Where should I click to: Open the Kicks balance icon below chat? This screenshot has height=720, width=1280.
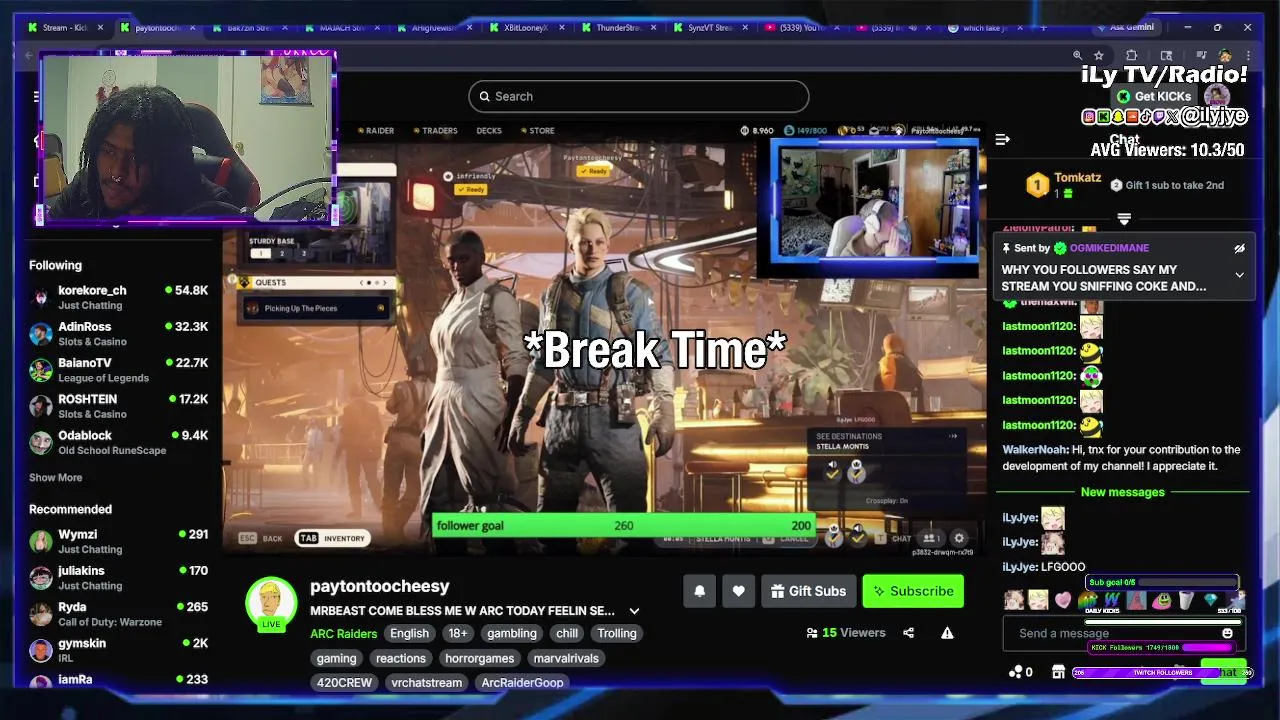(1020, 672)
